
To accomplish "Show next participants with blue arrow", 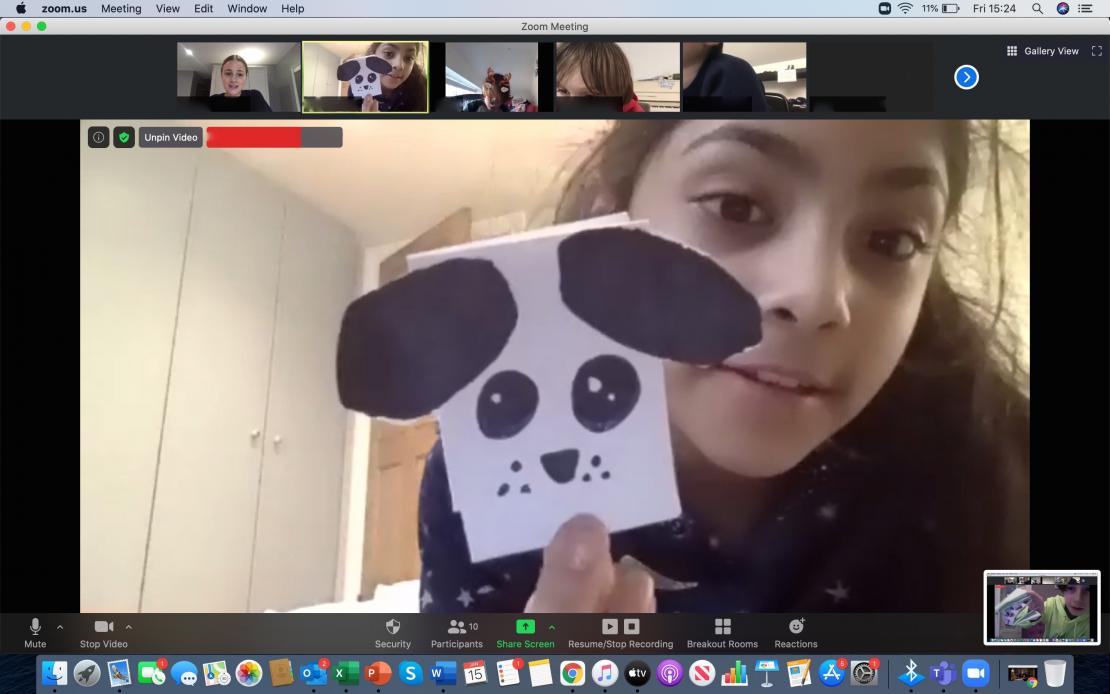I will click(x=966, y=77).
